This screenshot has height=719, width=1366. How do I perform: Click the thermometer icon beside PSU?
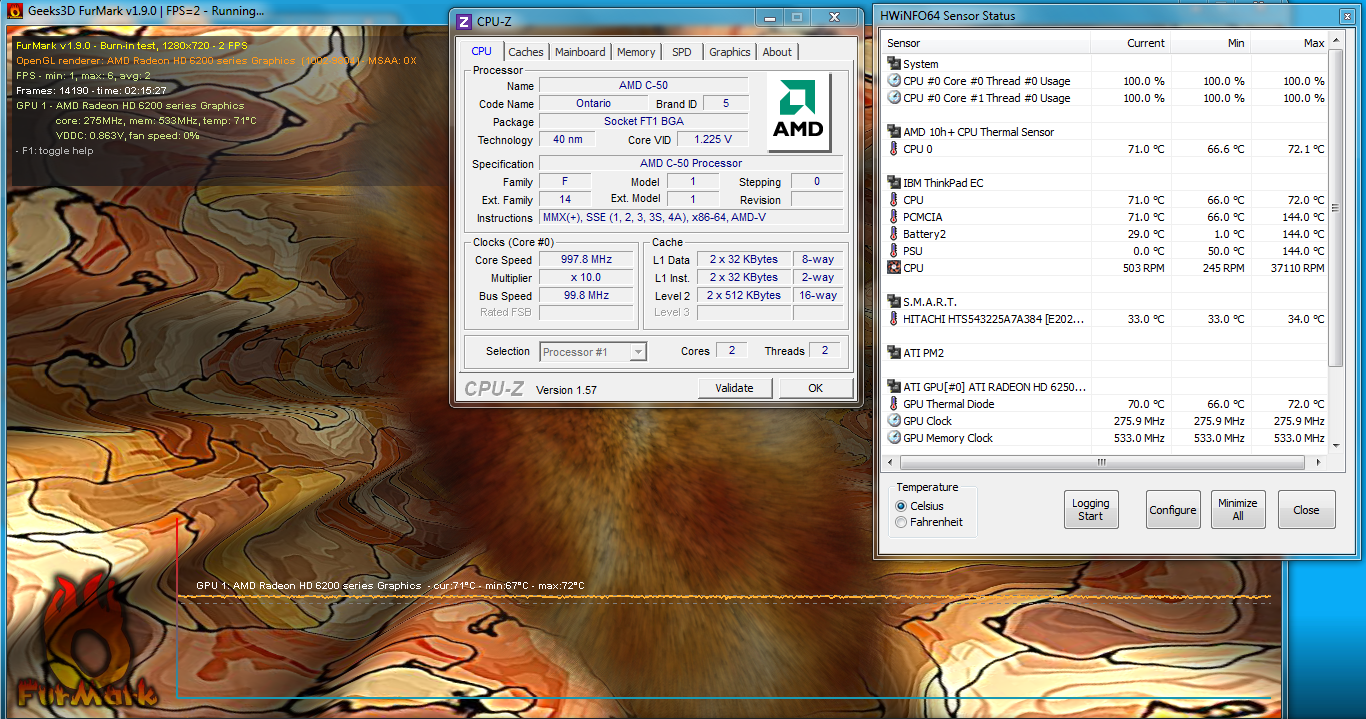pyautogui.click(x=894, y=251)
